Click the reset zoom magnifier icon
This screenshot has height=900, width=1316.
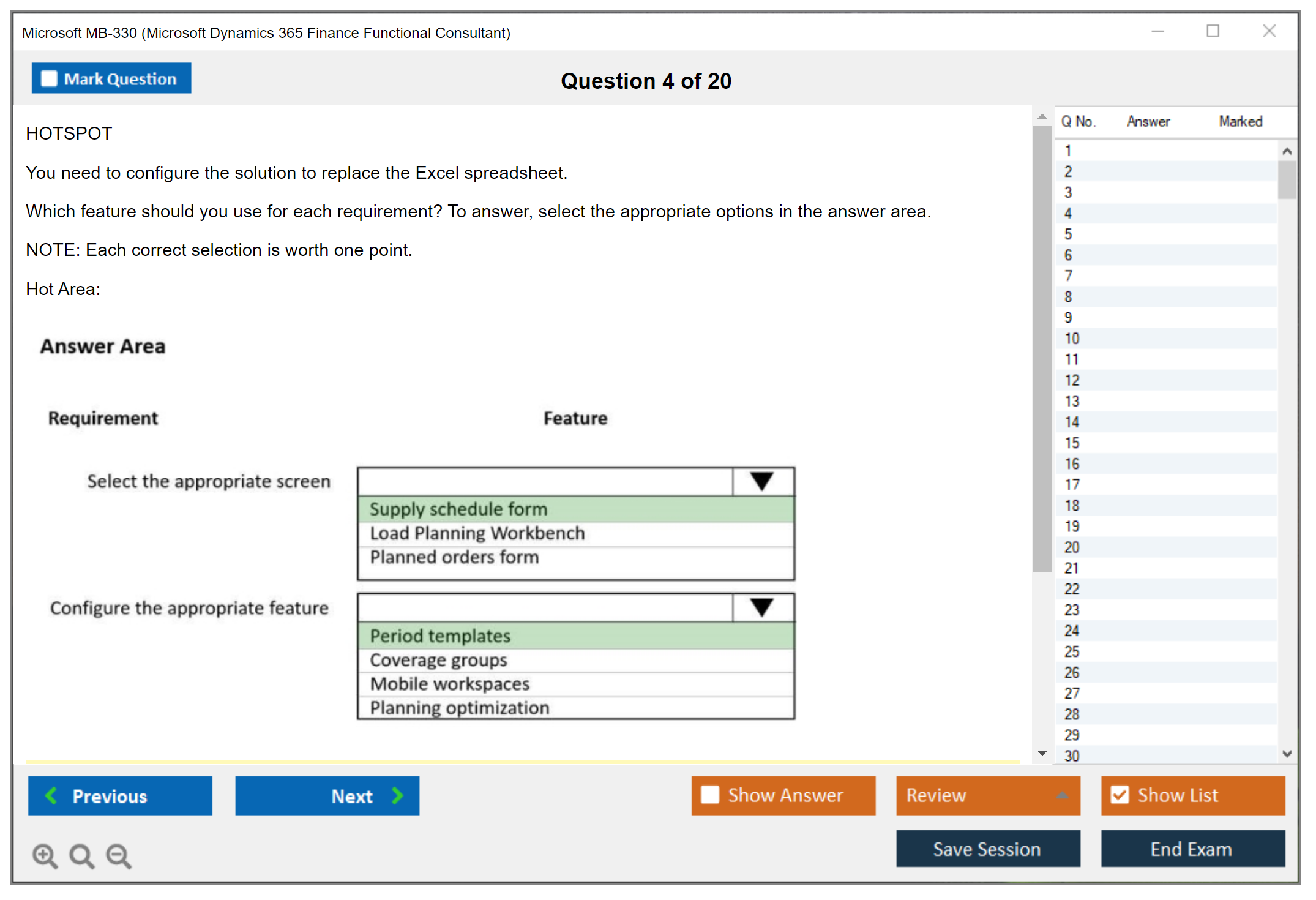coord(81,855)
